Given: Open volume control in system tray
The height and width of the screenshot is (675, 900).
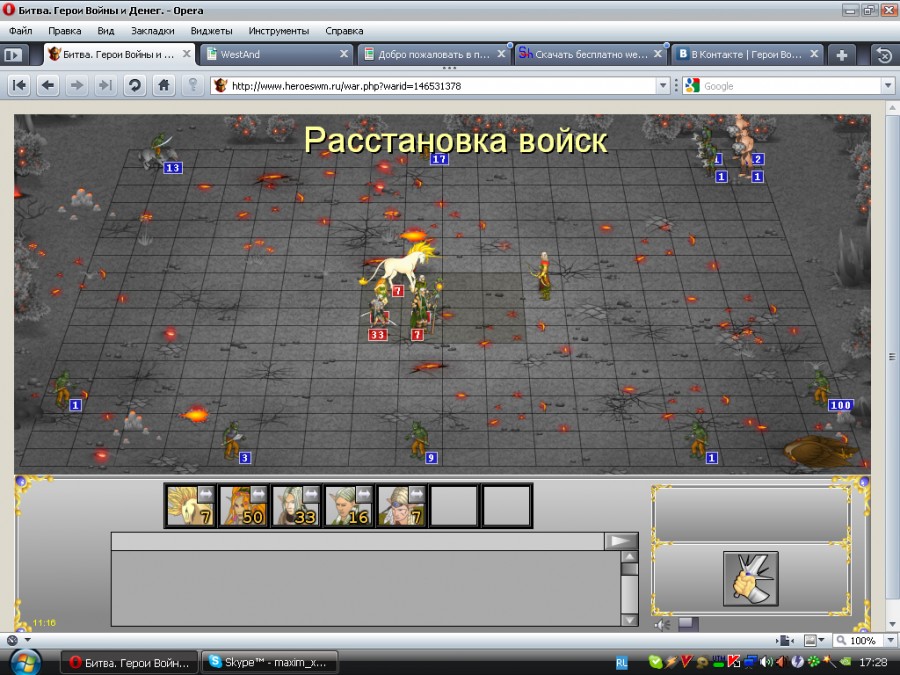Looking at the screenshot, I should (766, 662).
